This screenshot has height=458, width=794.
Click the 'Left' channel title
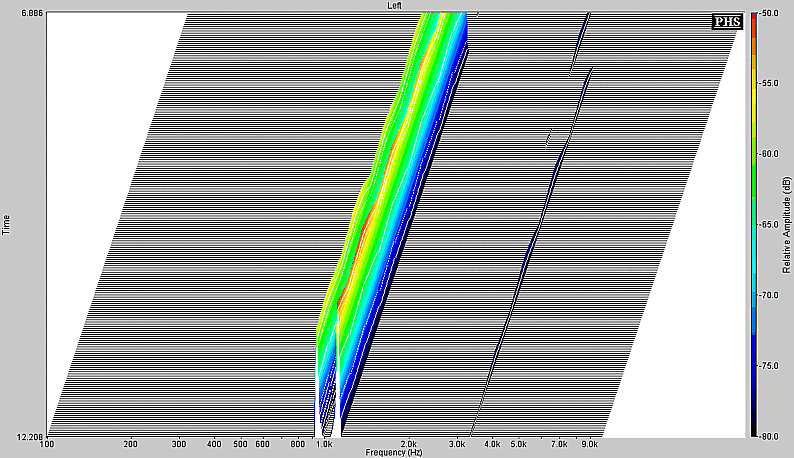(397, 6)
